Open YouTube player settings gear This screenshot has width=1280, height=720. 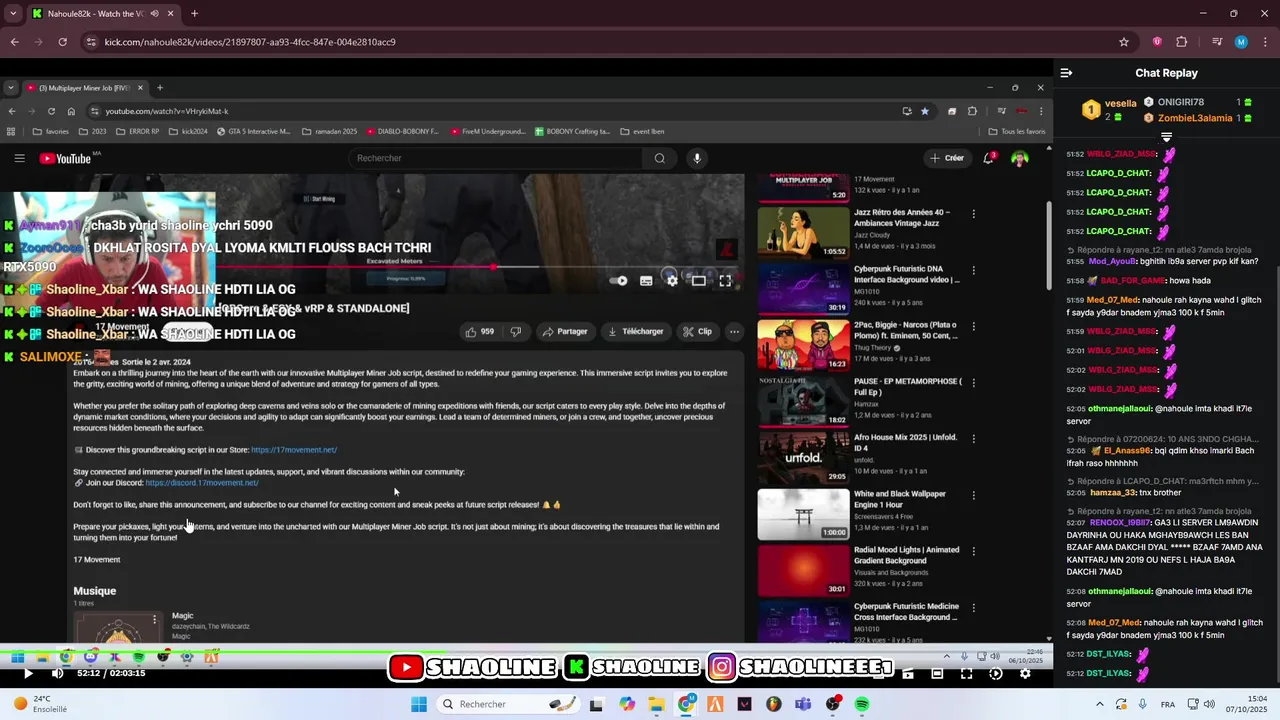[672, 281]
